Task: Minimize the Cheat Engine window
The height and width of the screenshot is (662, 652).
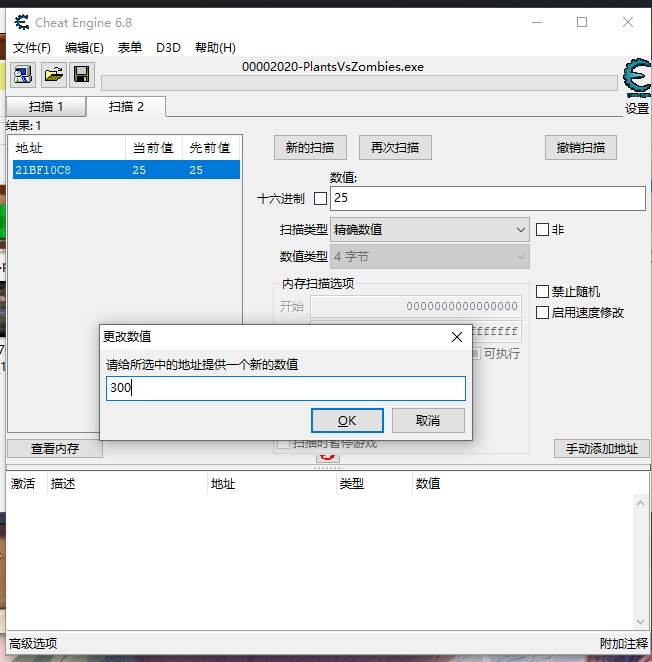Action: tap(537, 22)
